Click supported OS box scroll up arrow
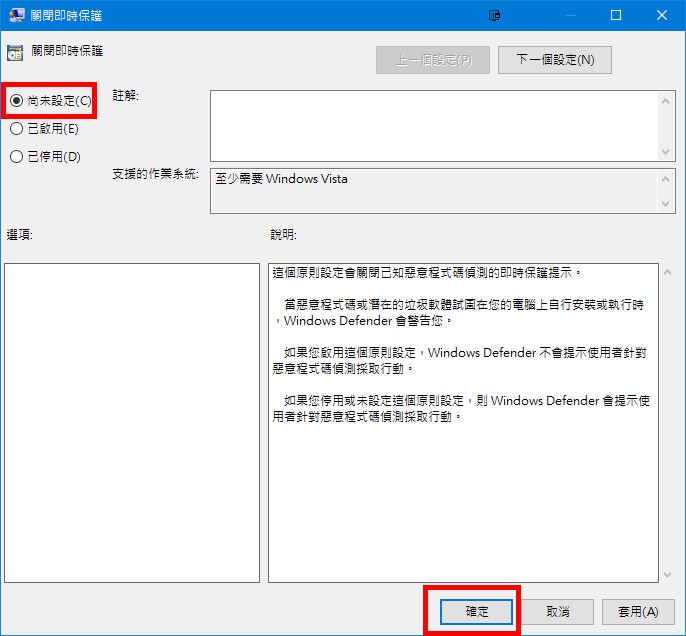The width and height of the screenshot is (686, 636). 665,179
